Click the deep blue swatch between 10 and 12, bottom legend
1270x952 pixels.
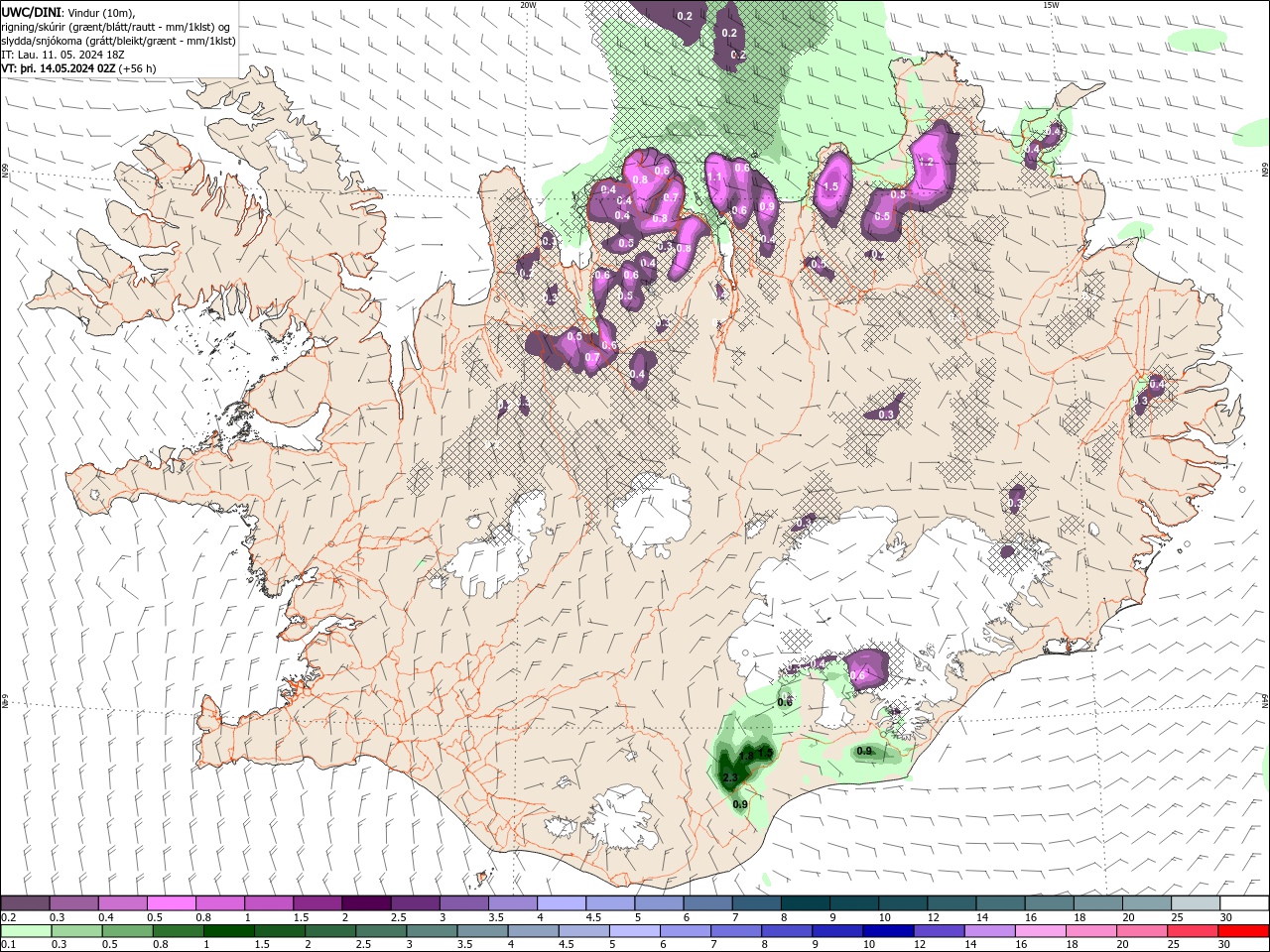[x=888, y=931]
